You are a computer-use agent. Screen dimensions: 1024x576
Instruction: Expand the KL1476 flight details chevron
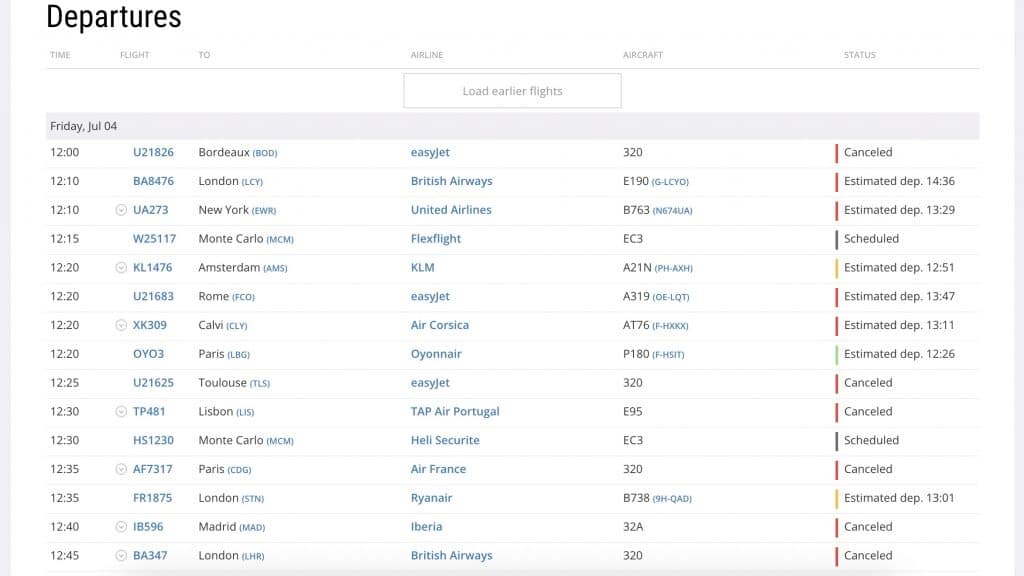coord(121,268)
